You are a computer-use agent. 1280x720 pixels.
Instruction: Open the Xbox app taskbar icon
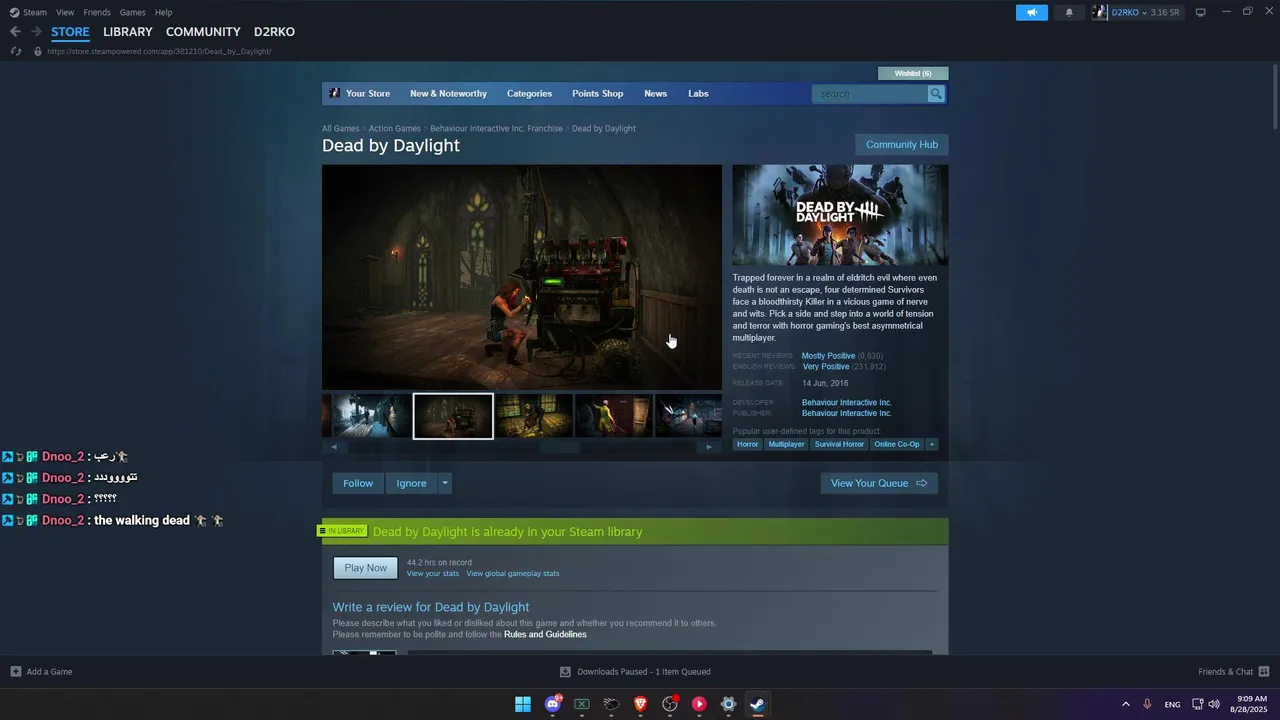582,704
